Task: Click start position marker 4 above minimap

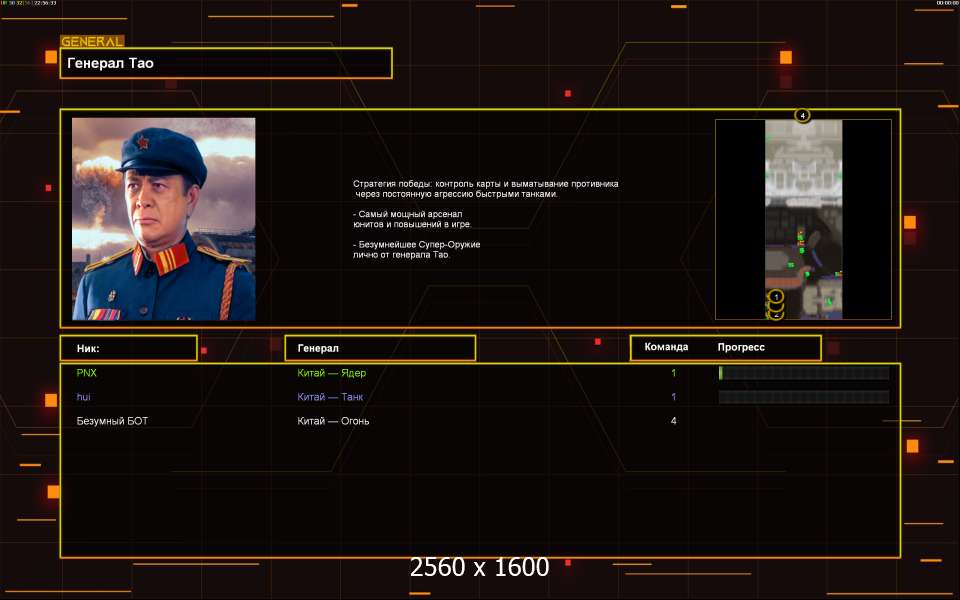Action: [x=802, y=115]
